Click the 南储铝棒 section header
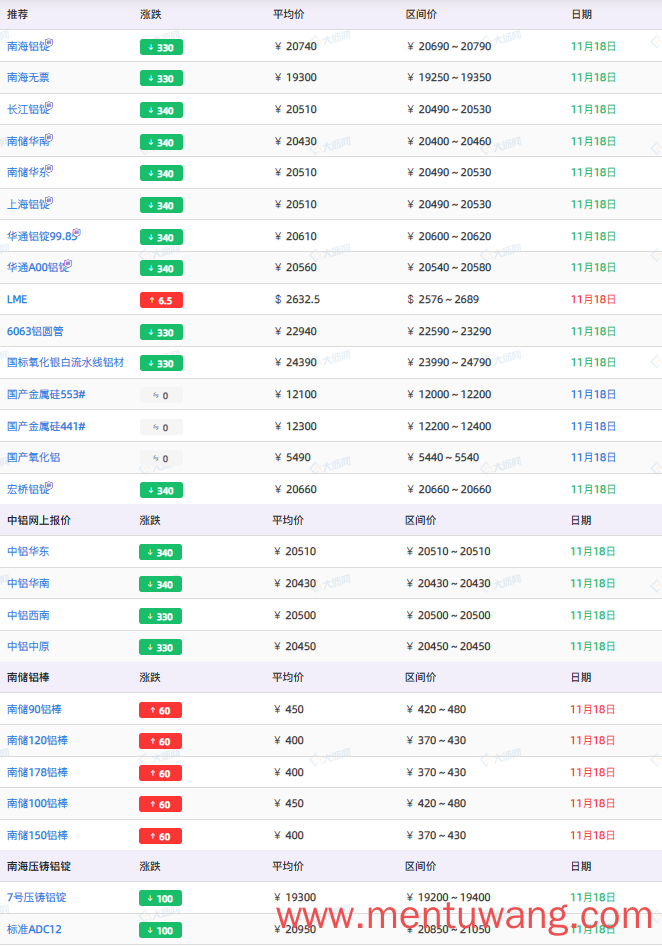Screen dimensions: 662x946 (x=28, y=678)
